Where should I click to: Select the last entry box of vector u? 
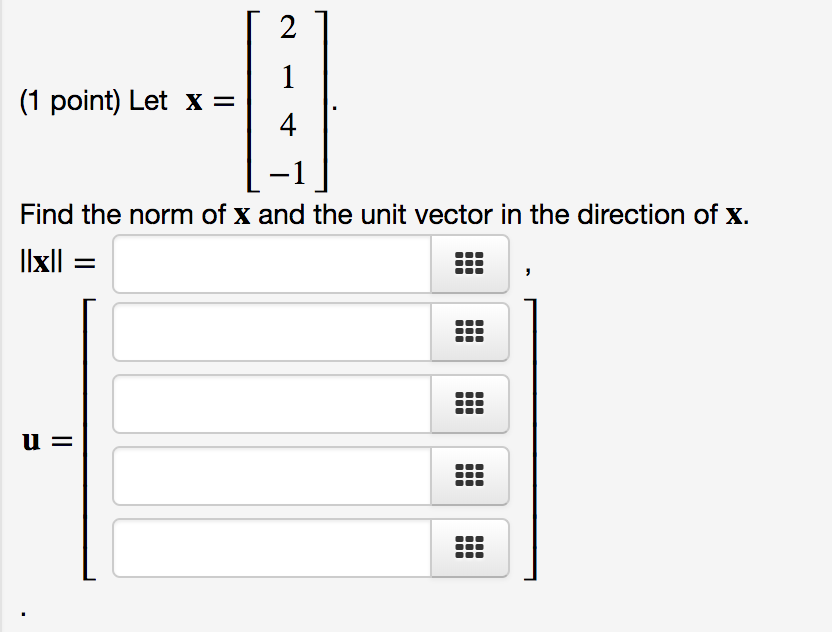pos(270,548)
